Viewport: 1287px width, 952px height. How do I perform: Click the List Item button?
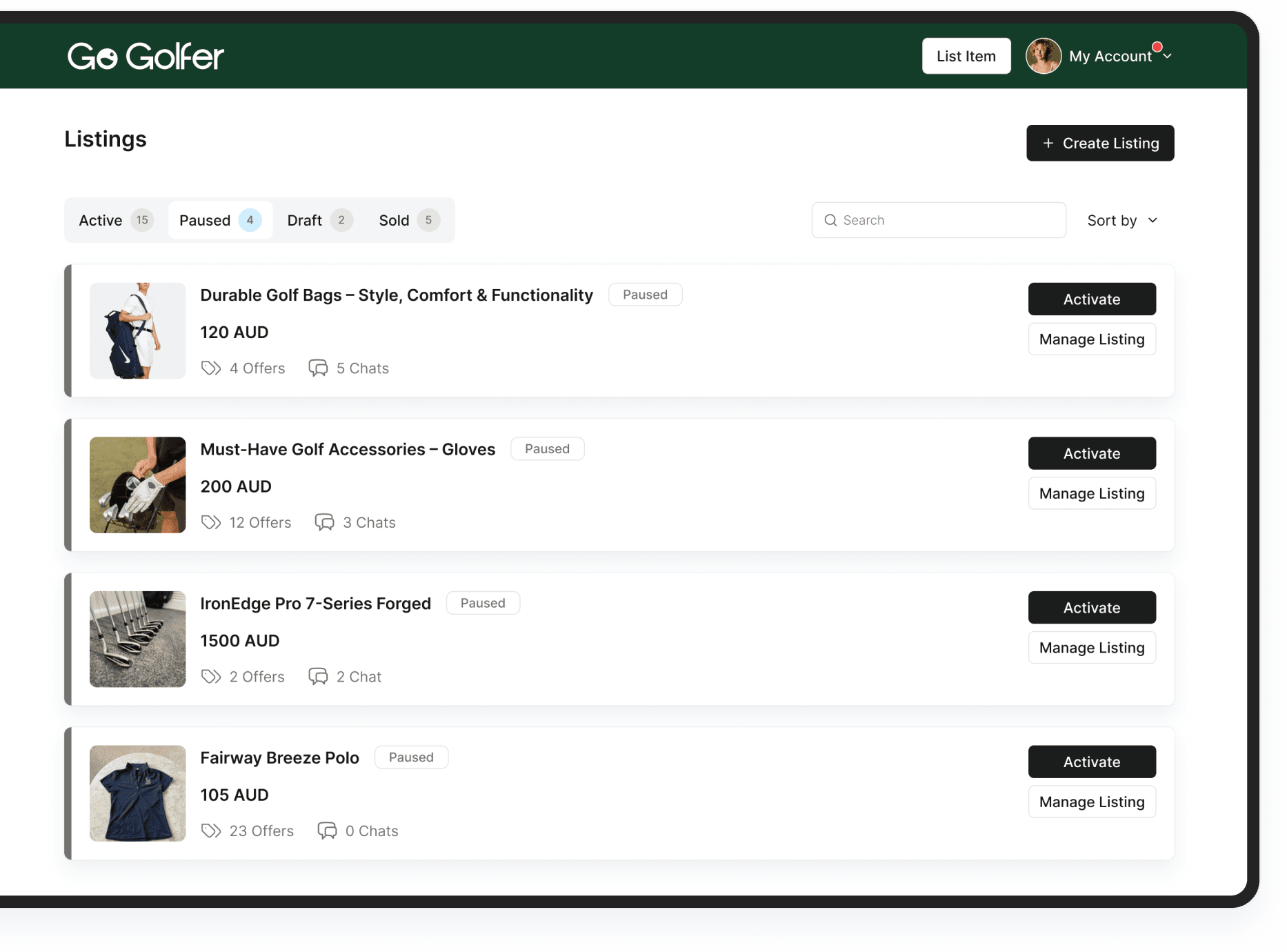tap(966, 56)
